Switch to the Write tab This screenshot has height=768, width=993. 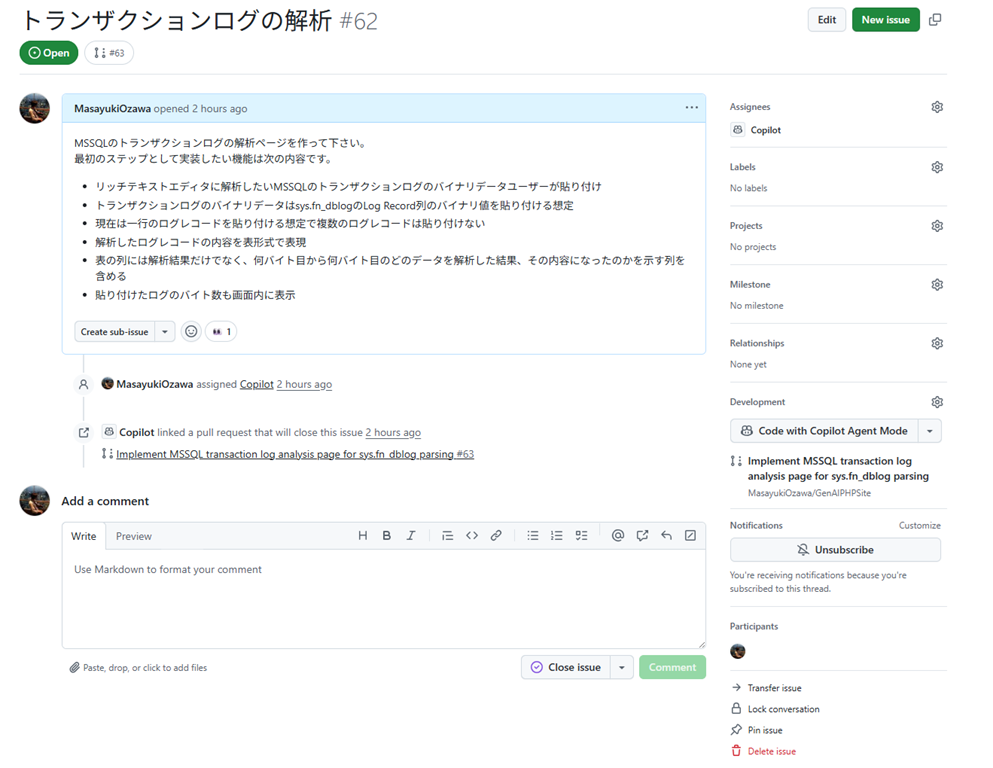tap(84, 536)
